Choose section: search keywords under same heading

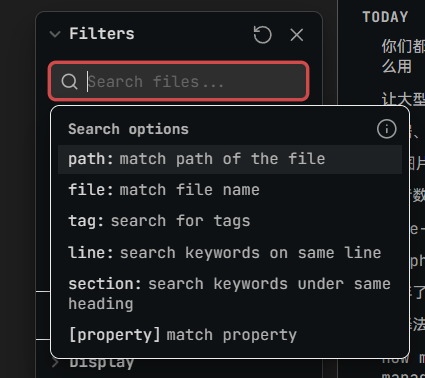[x=230, y=294]
